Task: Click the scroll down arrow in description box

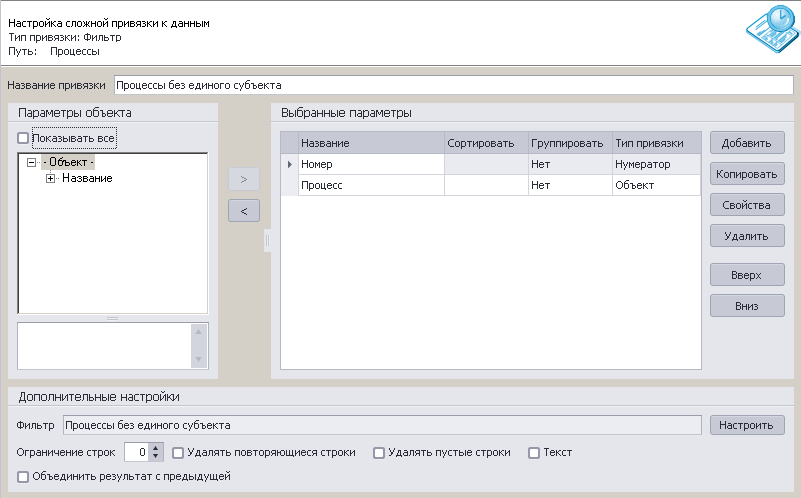Action: (198, 359)
